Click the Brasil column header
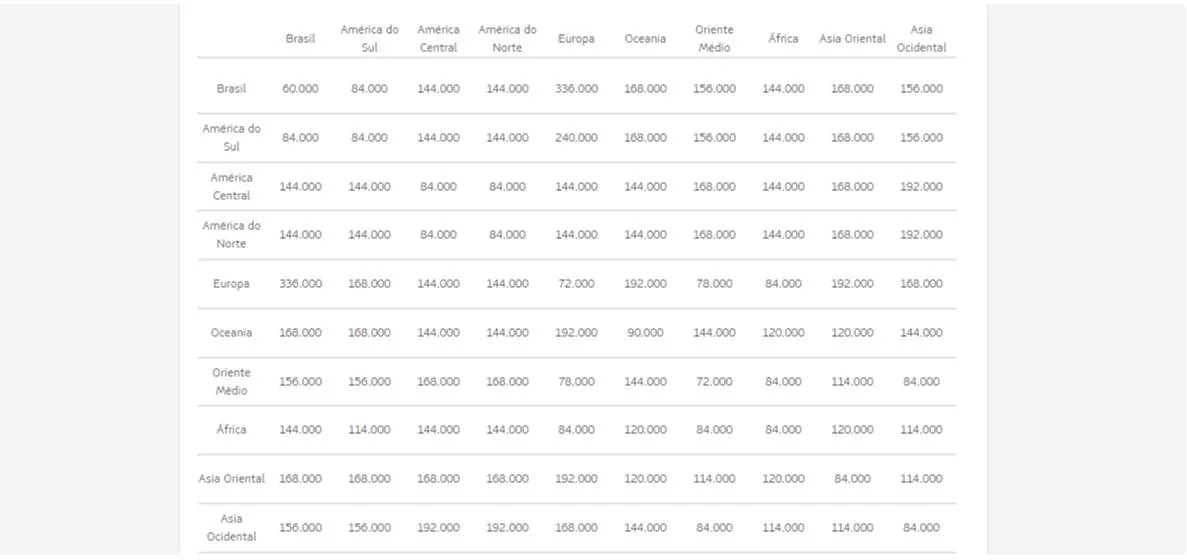The height and width of the screenshot is (560, 1187). (300, 39)
